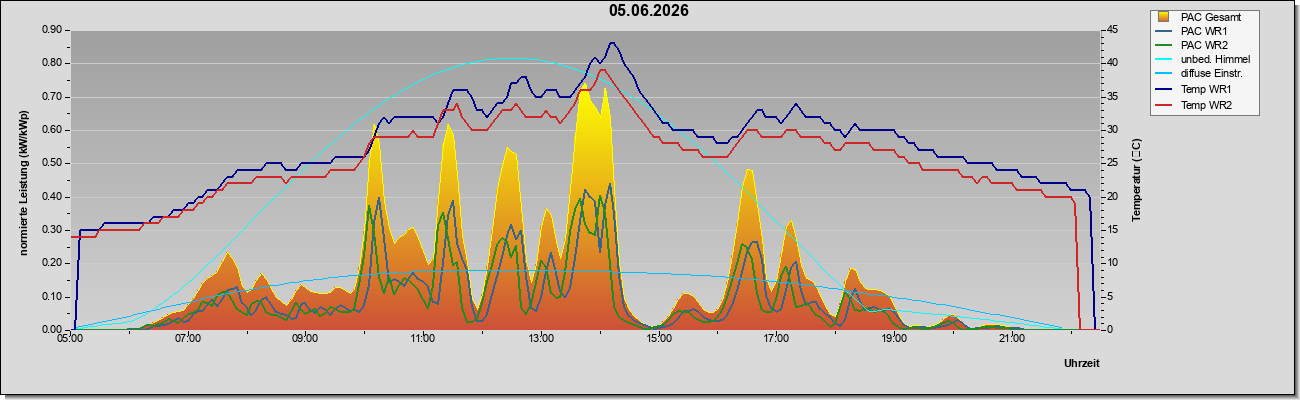This screenshot has height=400, width=1300.
Task: Click the normierte Leistung axis title
Action: click(21, 181)
